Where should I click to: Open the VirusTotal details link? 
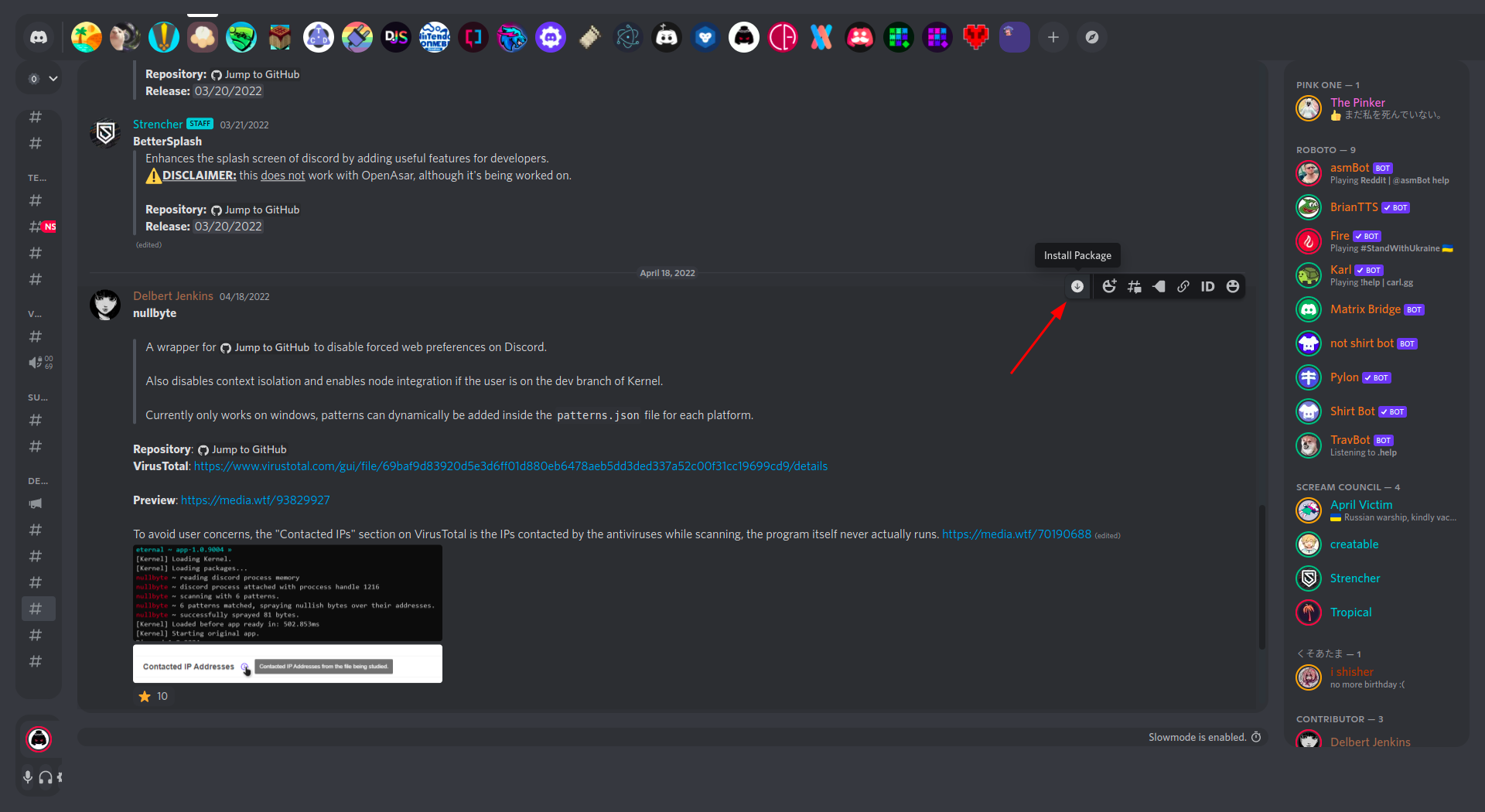point(510,466)
